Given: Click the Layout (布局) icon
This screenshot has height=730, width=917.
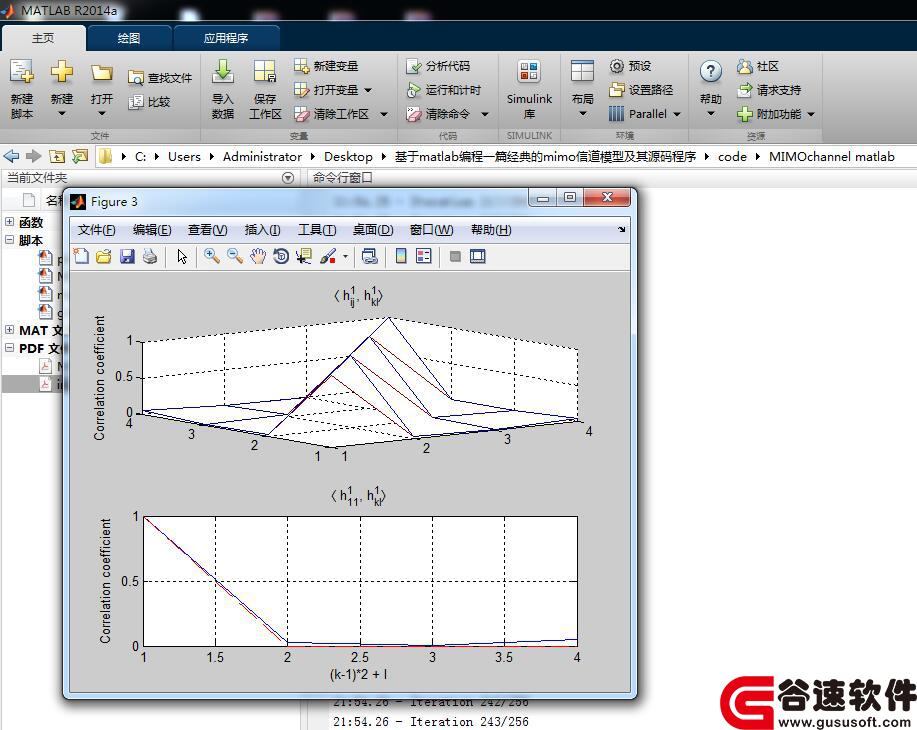Looking at the screenshot, I should tap(582, 72).
